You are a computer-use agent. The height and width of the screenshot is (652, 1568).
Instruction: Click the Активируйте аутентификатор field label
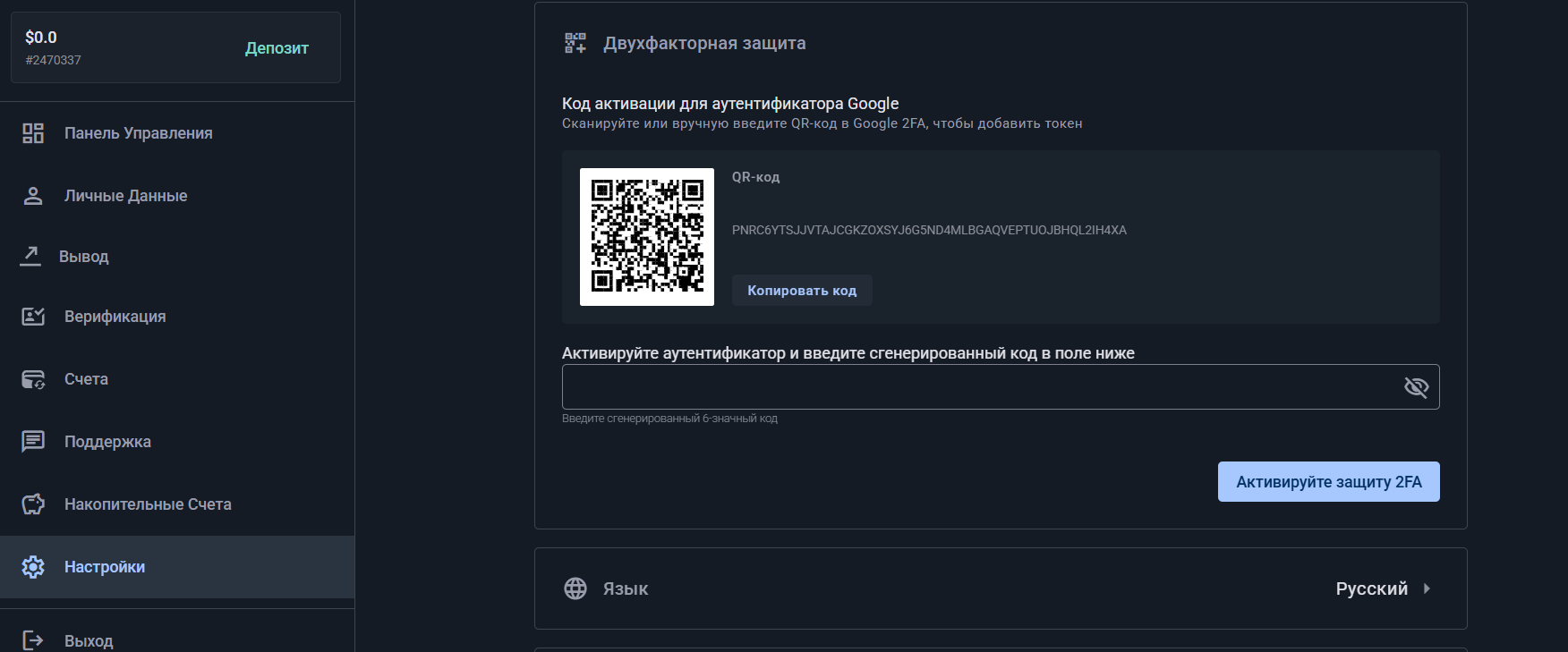[848, 353]
